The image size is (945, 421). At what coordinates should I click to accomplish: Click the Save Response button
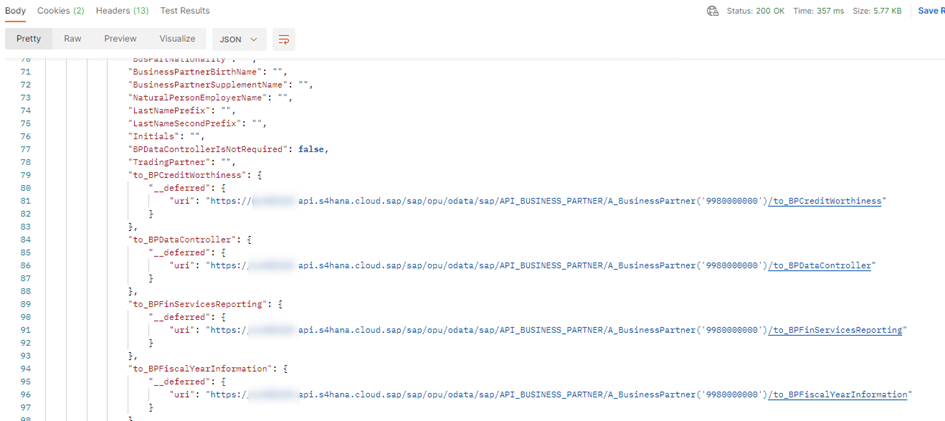pos(930,11)
